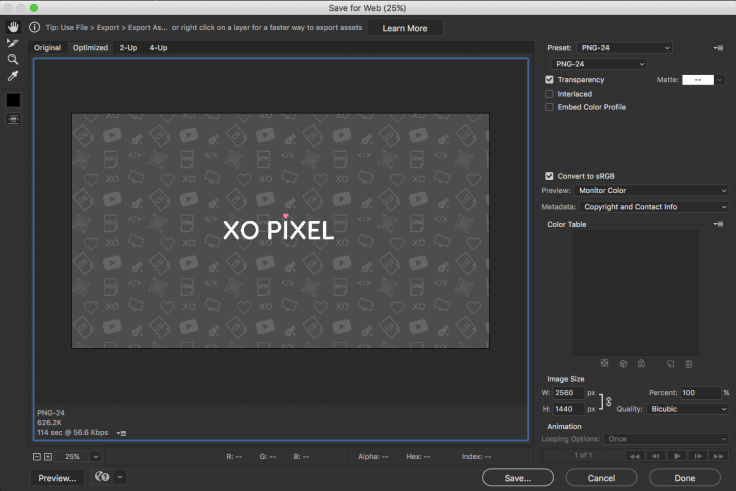Open the PNG-24 file format dropdown
This screenshot has height=491, width=736.
pos(598,64)
